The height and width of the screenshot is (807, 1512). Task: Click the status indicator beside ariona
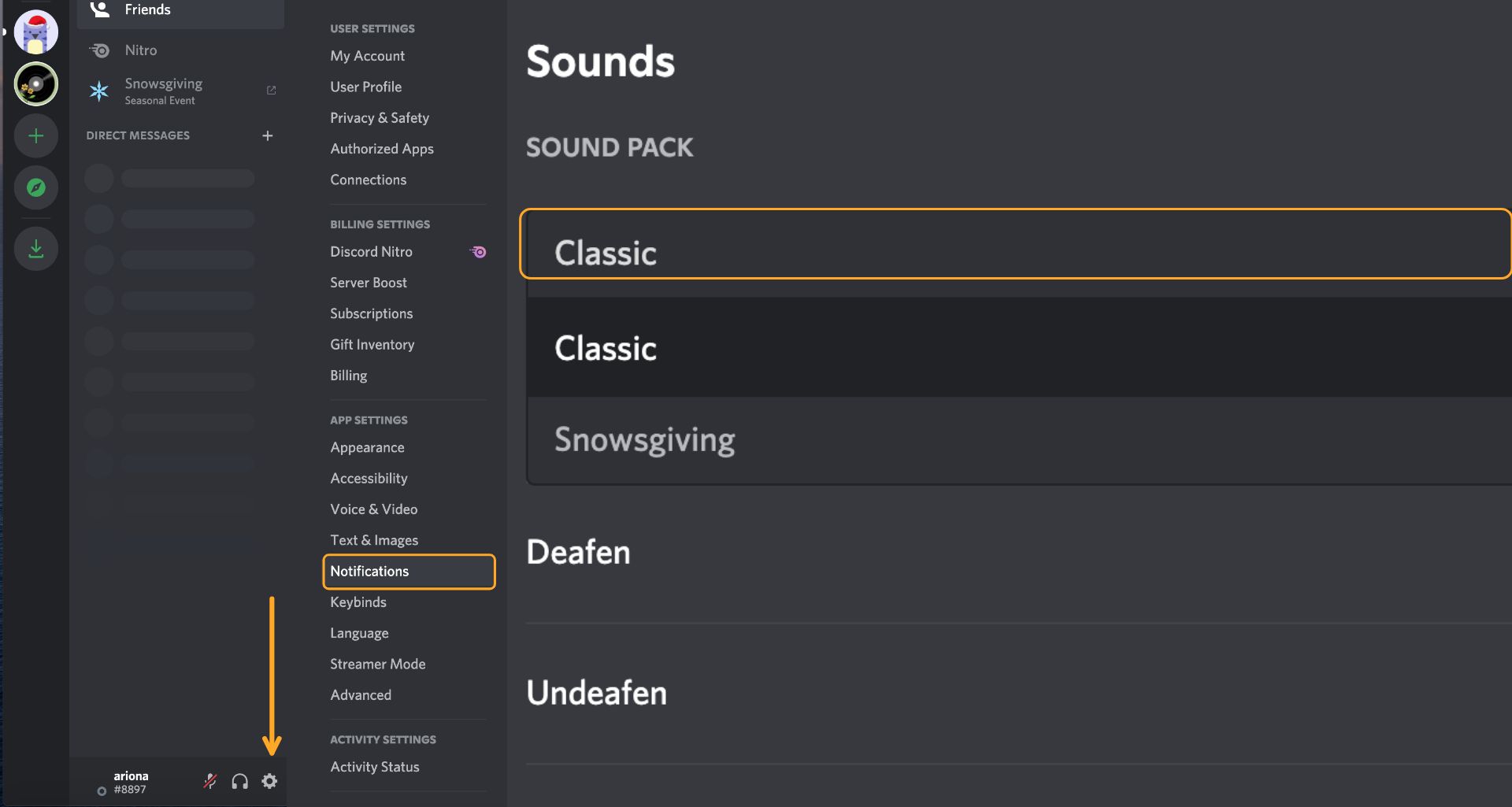[101, 791]
